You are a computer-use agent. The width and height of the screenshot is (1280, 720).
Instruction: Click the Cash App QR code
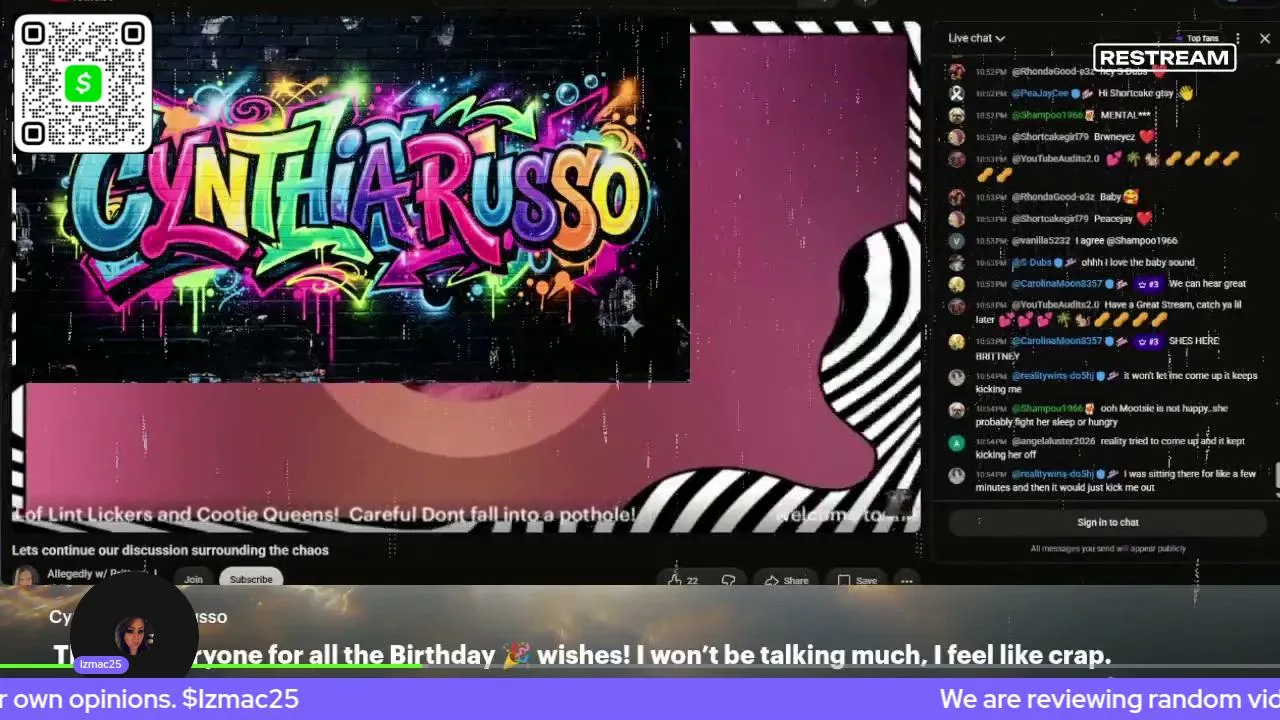(83, 84)
